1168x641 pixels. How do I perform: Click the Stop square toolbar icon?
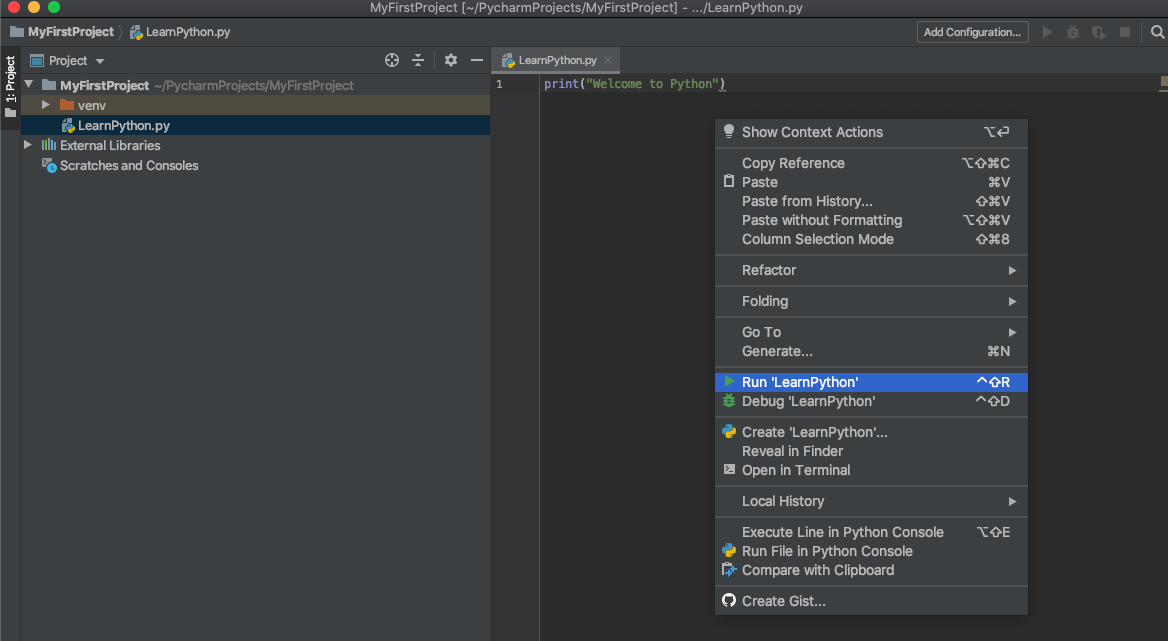(x=1125, y=32)
